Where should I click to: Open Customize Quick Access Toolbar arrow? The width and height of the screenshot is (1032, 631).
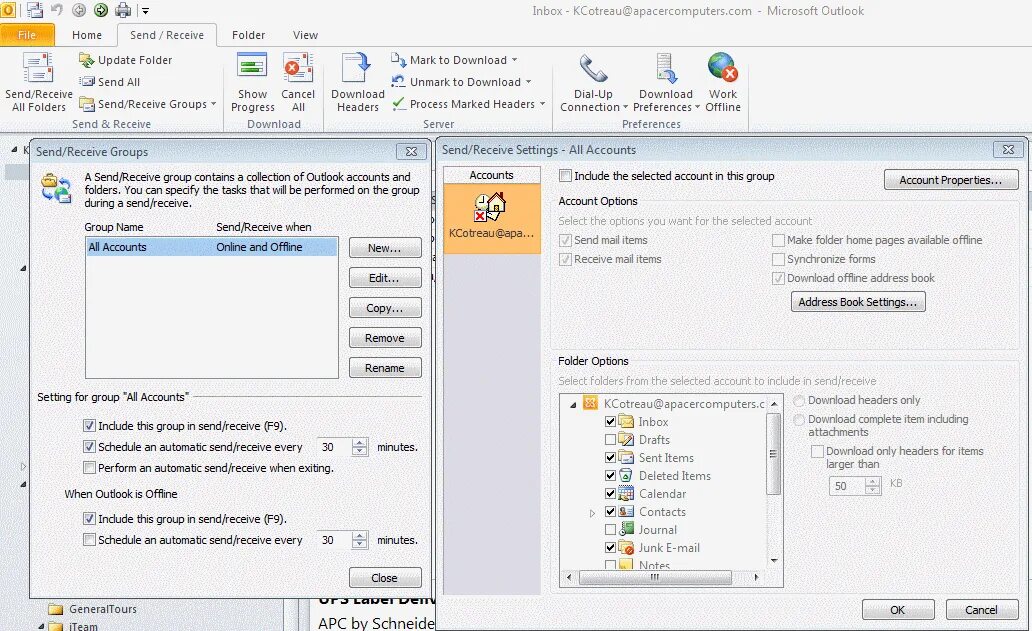click(x=145, y=11)
